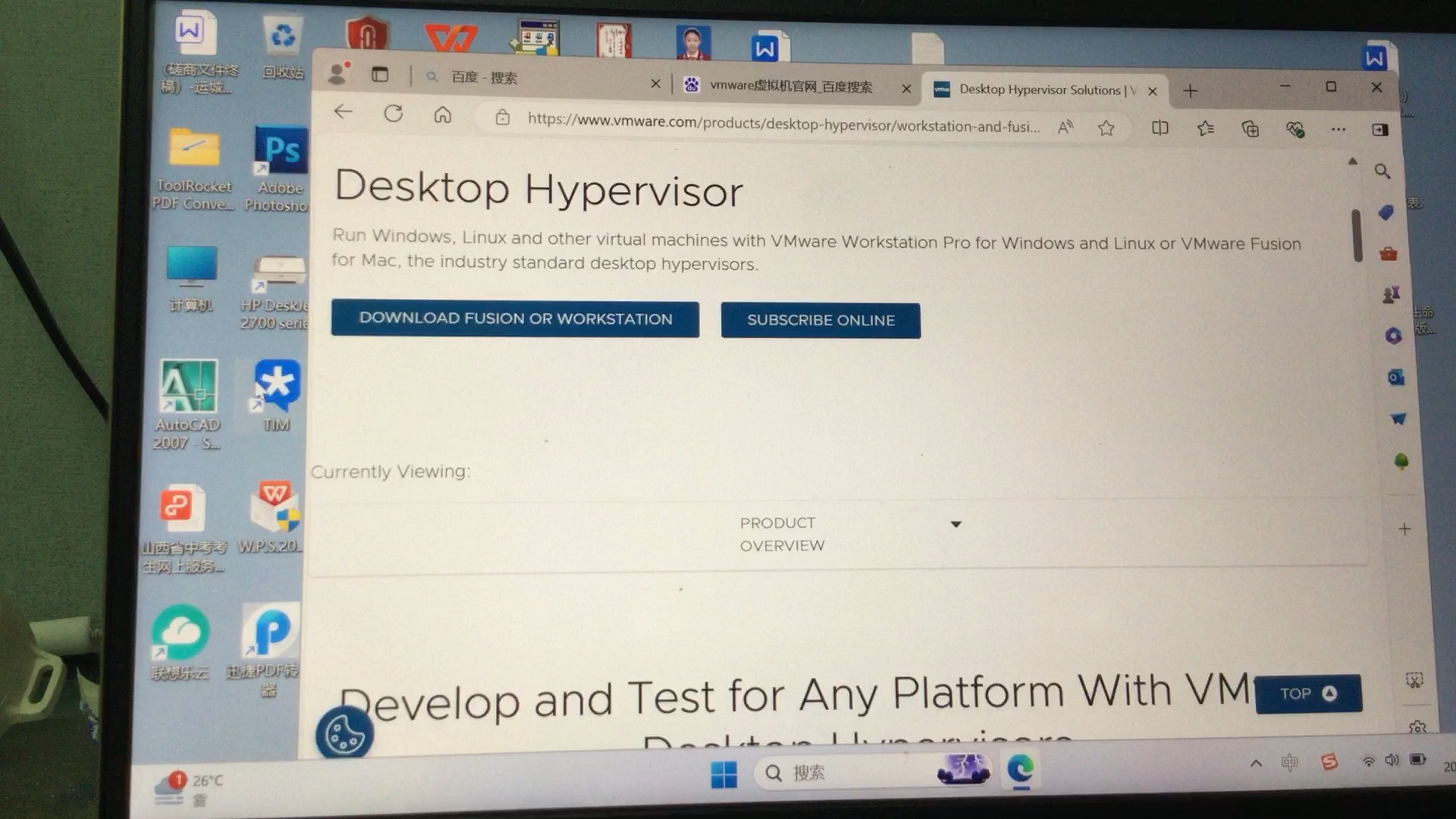Click the vmware.com address bar URL
Image resolution: width=1456 pixels, height=819 pixels.
(x=783, y=123)
